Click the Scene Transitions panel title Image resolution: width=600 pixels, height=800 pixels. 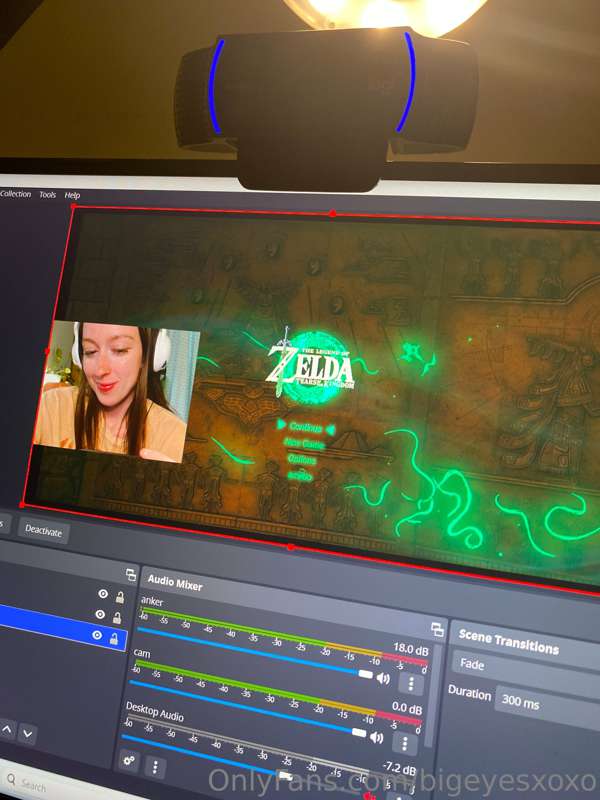pyautogui.click(x=509, y=641)
